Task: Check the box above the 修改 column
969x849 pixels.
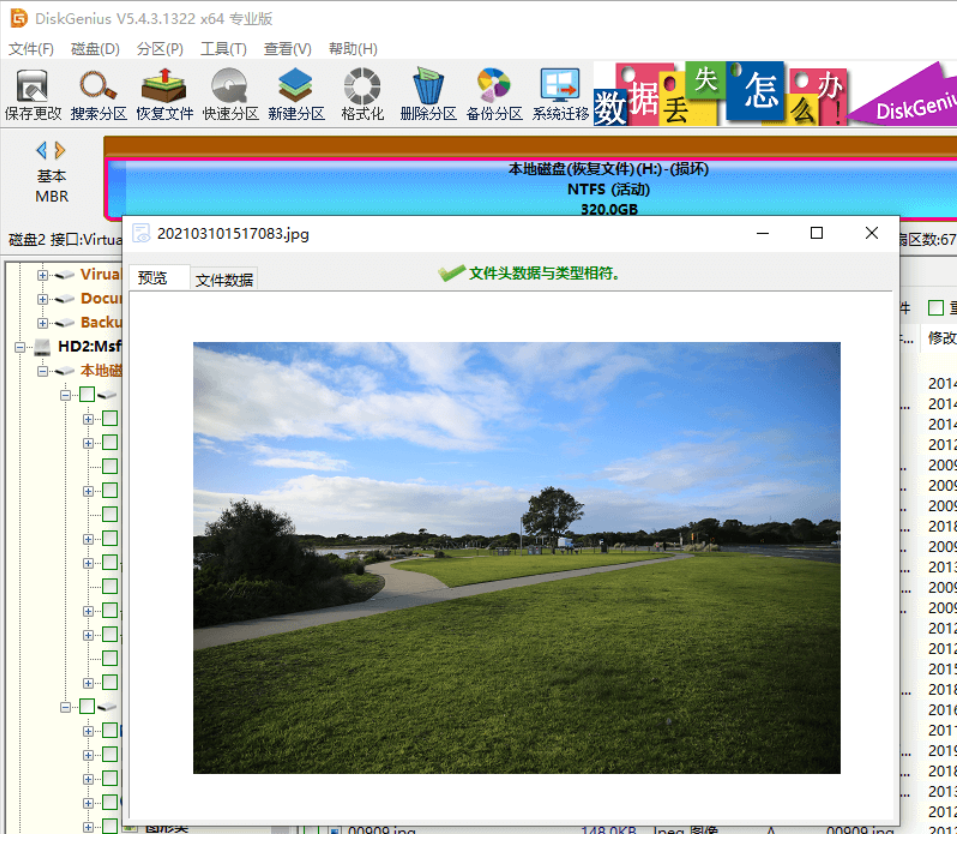Action: click(936, 308)
